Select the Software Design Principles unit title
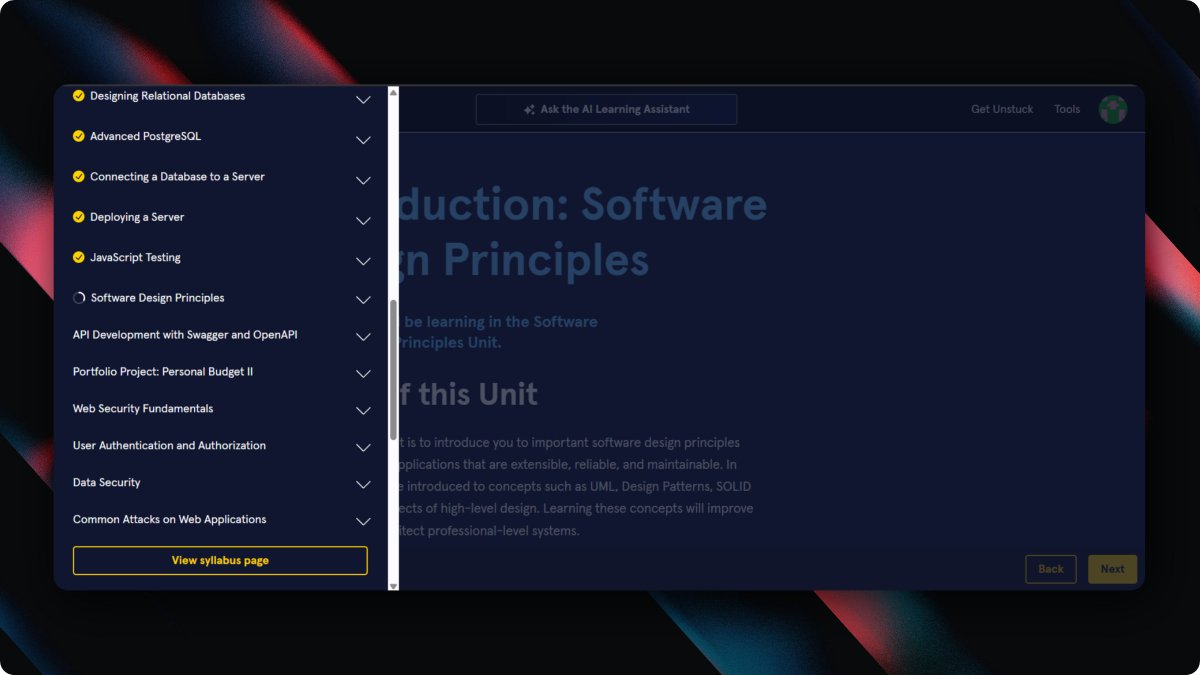Screen dimensions: 1200x675 [157, 298]
